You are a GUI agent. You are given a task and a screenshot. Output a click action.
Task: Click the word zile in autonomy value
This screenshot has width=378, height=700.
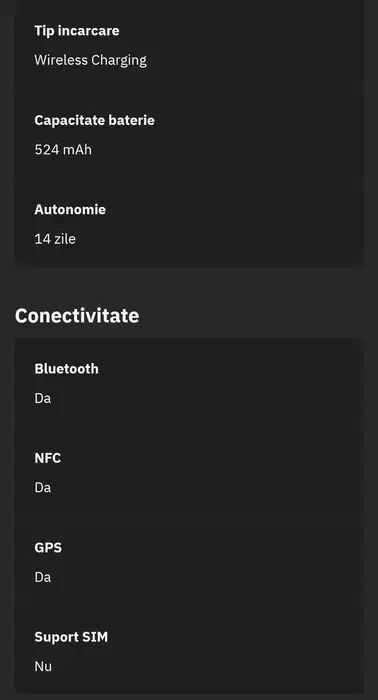[65, 239]
